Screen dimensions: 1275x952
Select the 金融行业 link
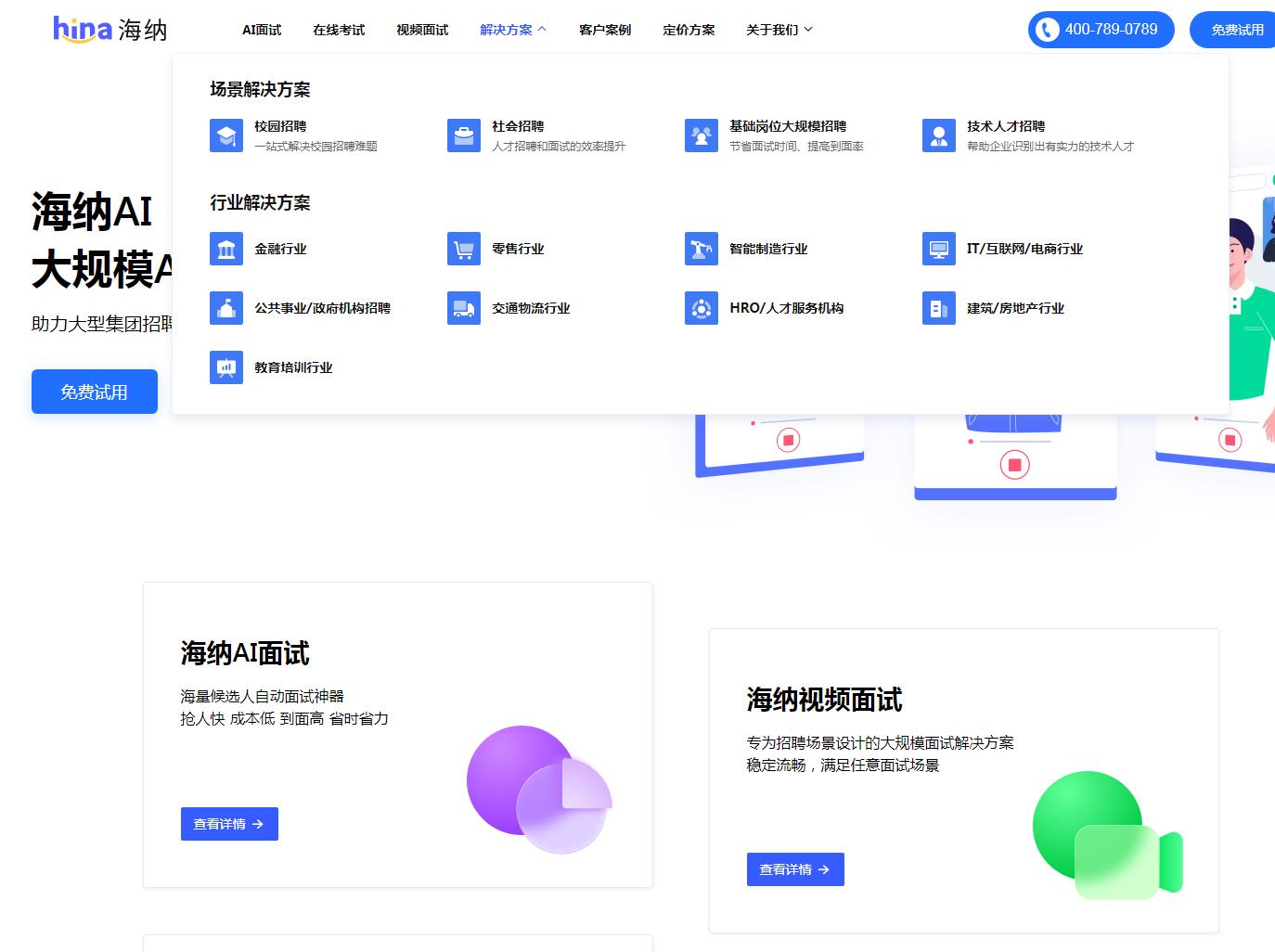(x=280, y=249)
